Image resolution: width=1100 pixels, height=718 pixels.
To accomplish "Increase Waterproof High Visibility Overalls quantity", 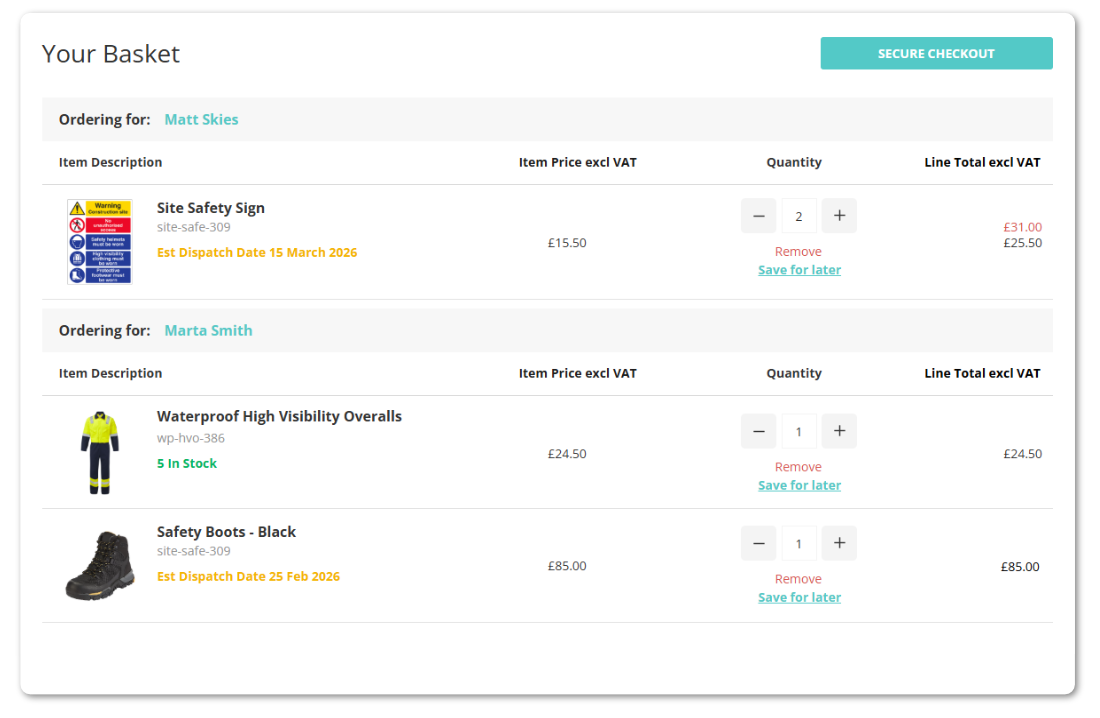I will pyautogui.click(x=839, y=431).
